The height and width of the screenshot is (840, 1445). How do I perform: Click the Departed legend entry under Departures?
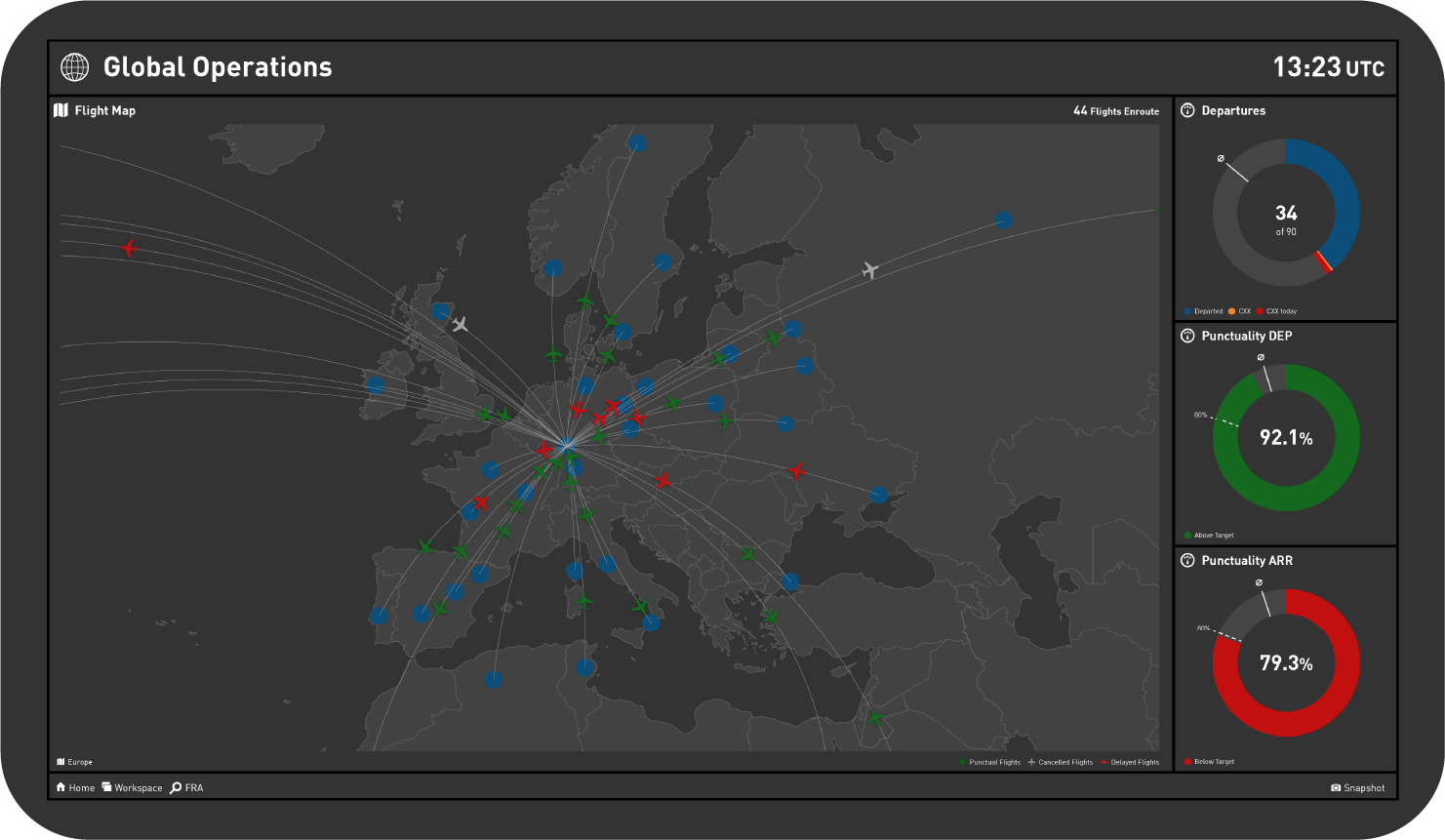[1203, 311]
